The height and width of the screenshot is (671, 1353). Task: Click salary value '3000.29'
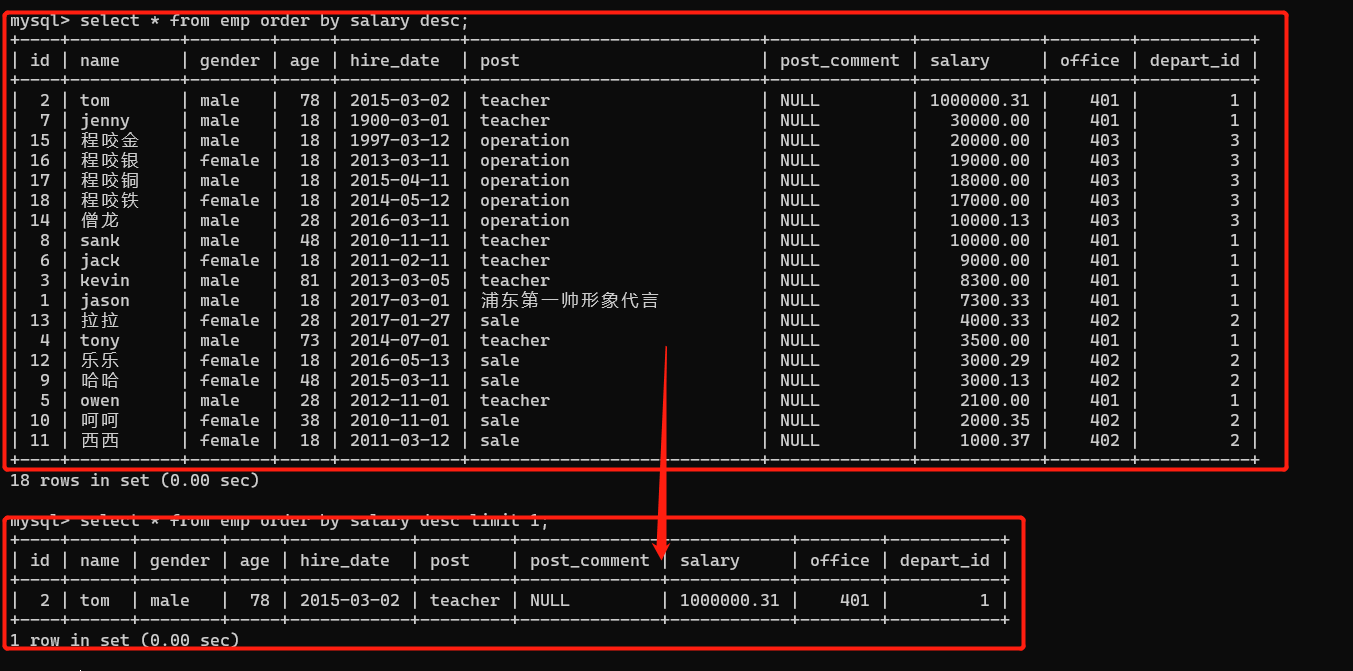[x=995, y=360]
